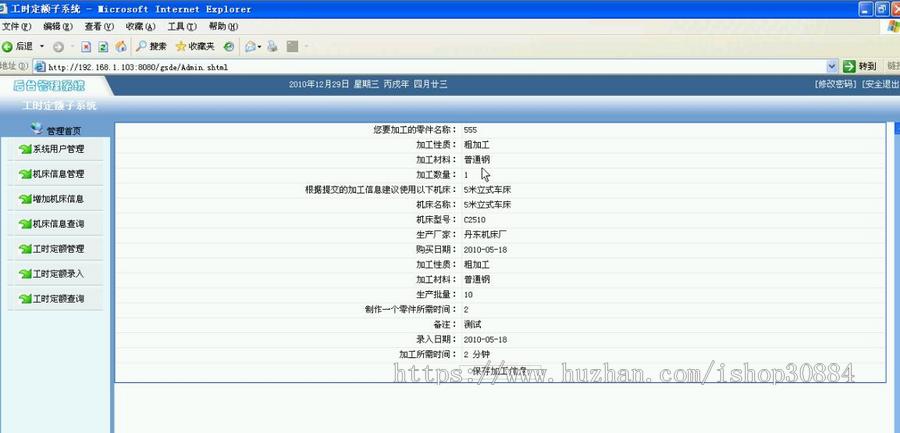Click green icon next to 工时定额管理
The width and height of the screenshot is (900, 433).
(x=25, y=249)
